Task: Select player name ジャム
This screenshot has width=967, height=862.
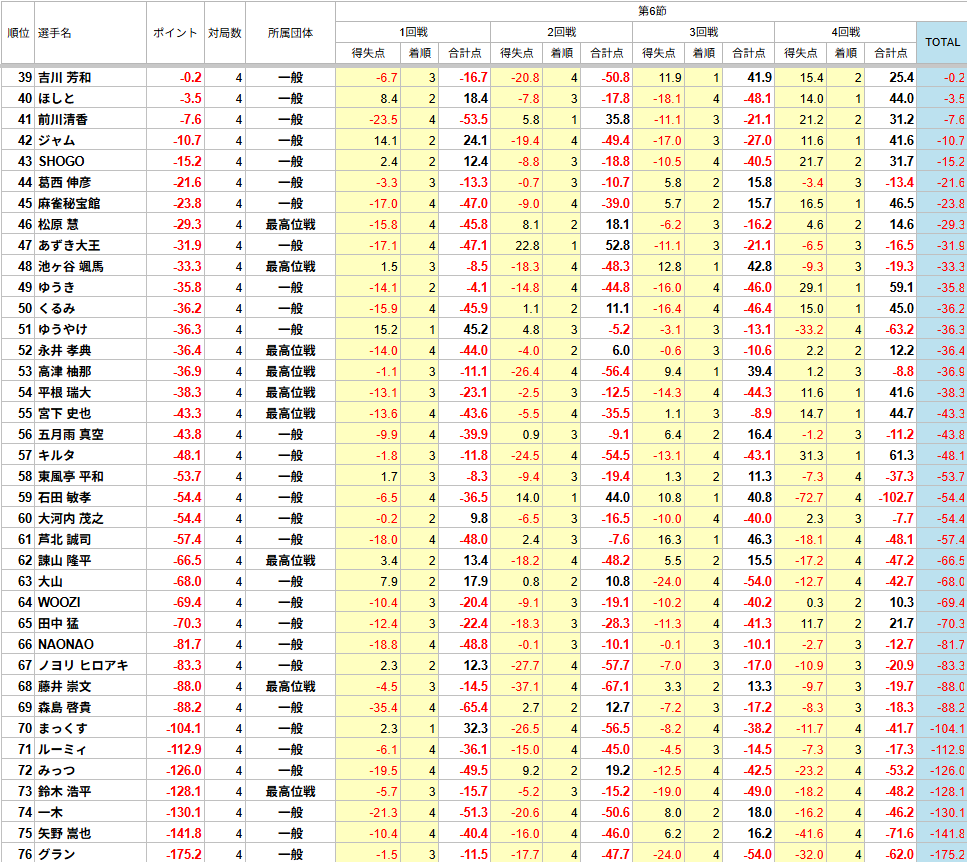Action: coord(56,141)
